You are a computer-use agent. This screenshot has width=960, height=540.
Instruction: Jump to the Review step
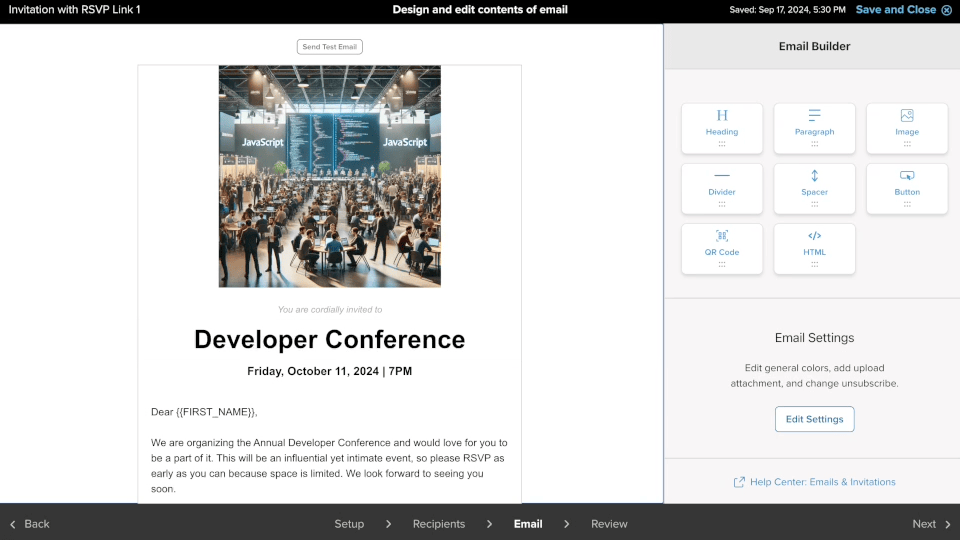[609, 524]
